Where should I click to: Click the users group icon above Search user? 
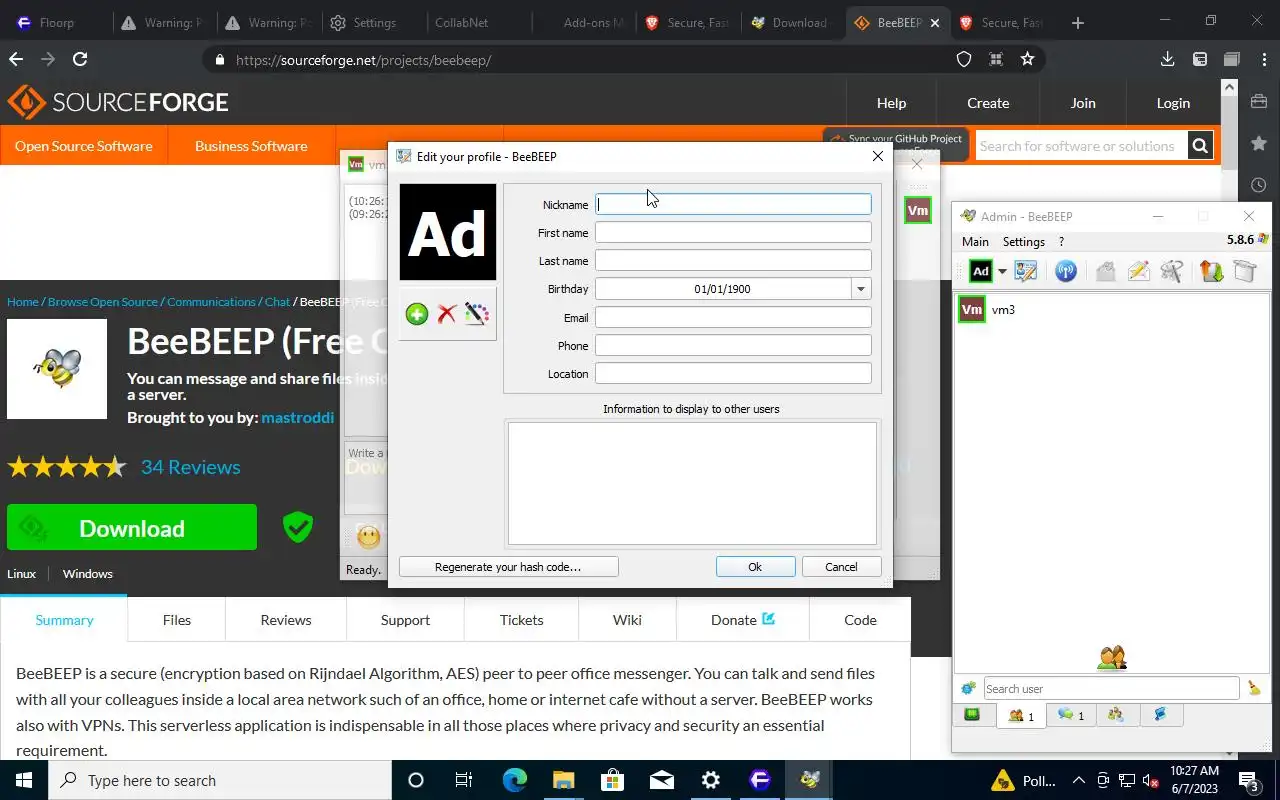[x=1112, y=657]
